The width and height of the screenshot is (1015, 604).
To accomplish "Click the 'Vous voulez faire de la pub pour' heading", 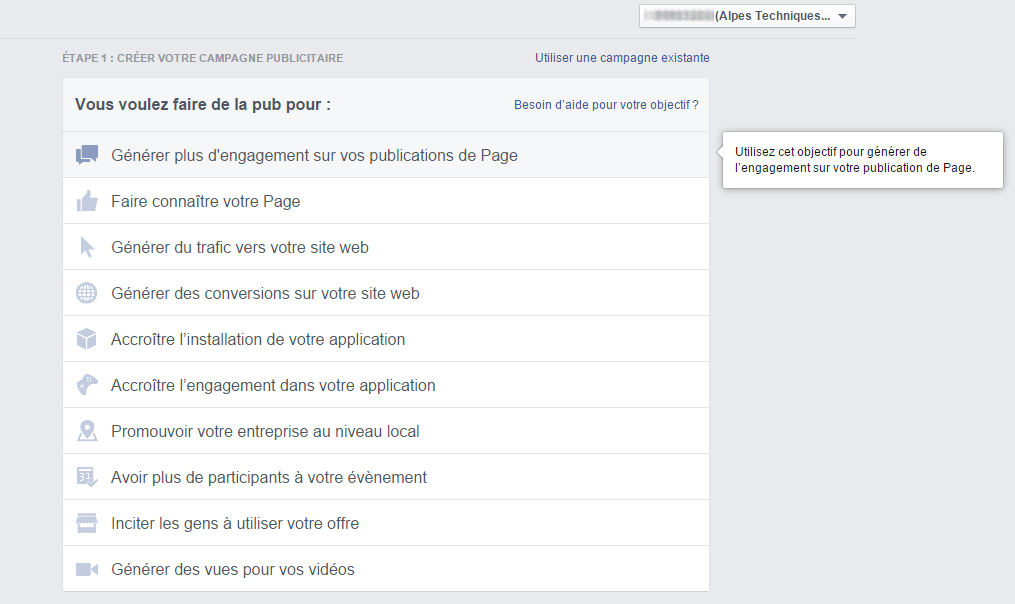I will [x=203, y=104].
